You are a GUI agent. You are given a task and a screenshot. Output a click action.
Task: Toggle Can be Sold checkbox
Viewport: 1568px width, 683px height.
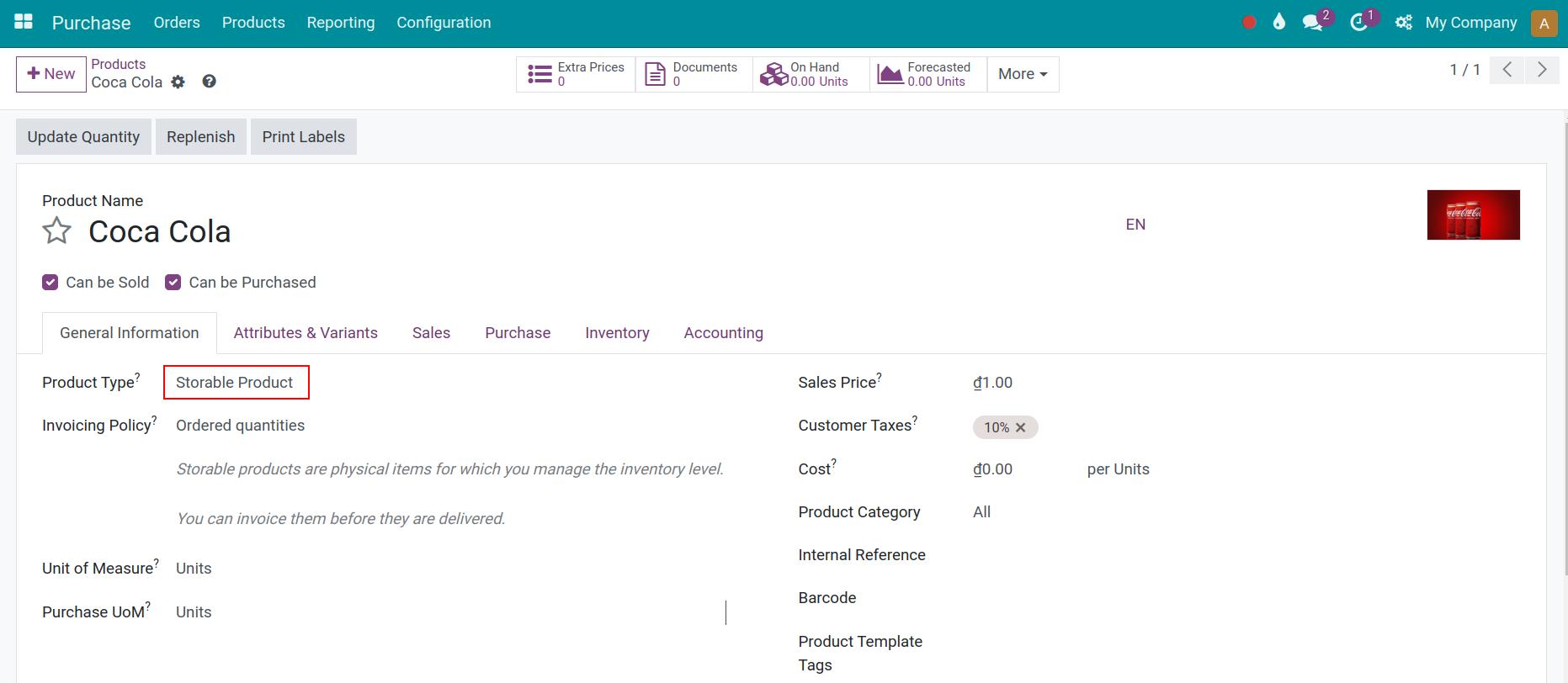click(x=50, y=283)
